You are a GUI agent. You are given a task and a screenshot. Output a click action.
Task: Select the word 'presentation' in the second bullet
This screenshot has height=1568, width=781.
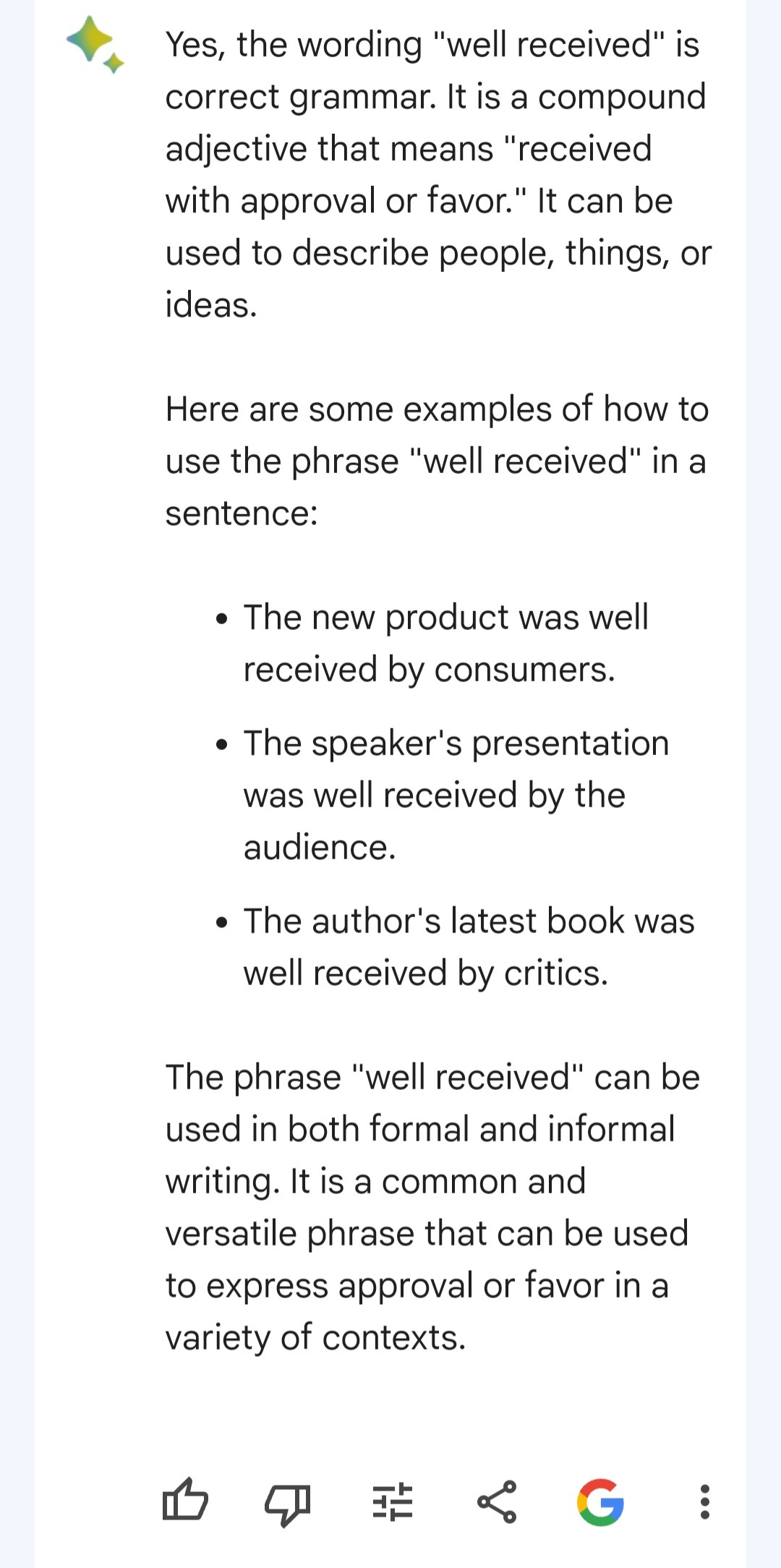[571, 744]
